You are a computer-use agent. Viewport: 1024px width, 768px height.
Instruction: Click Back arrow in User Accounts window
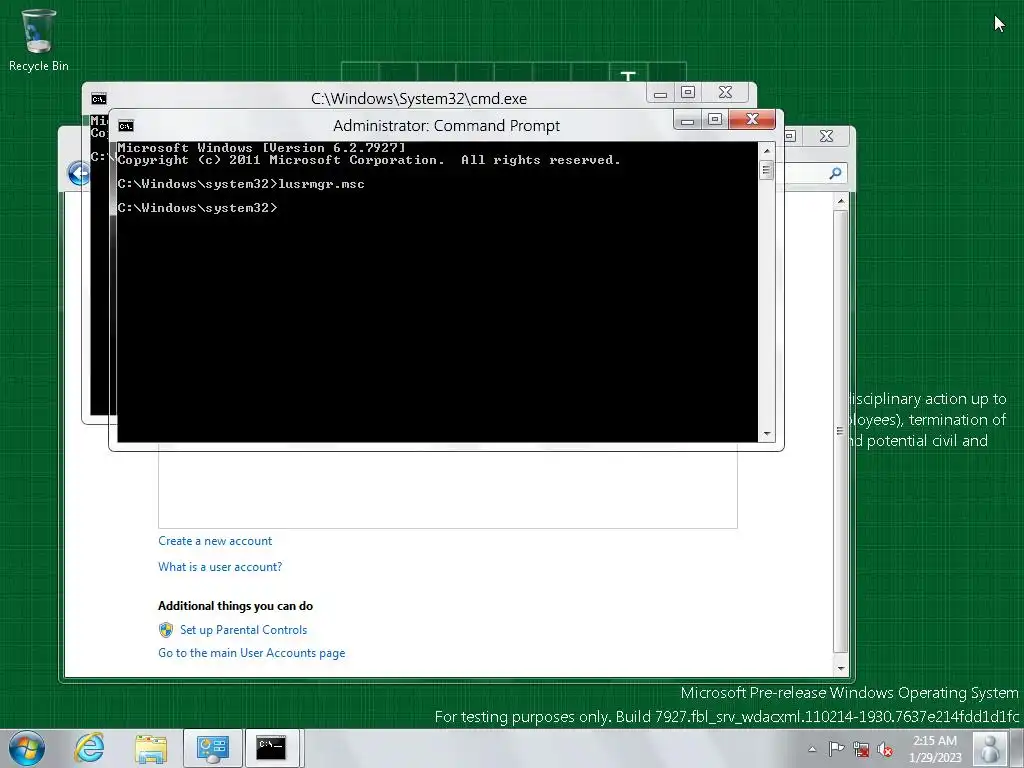pos(79,173)
